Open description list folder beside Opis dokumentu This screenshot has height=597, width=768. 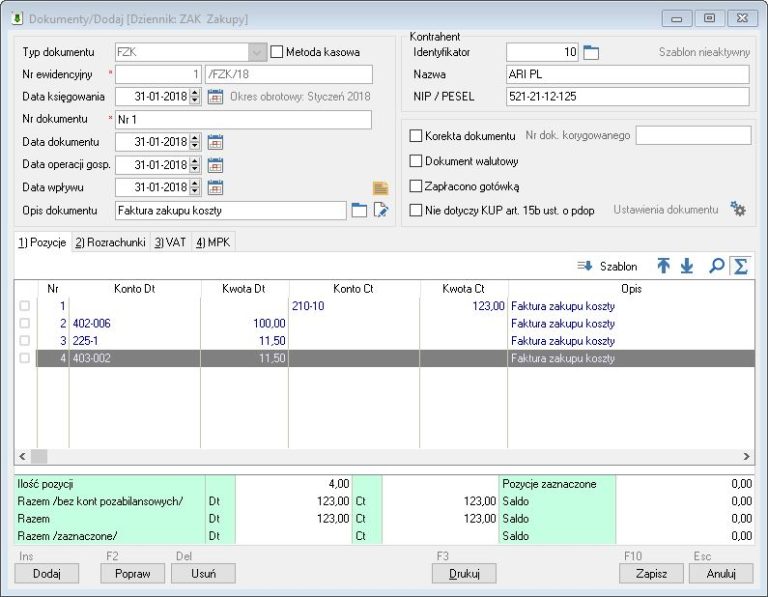[359, 211]
